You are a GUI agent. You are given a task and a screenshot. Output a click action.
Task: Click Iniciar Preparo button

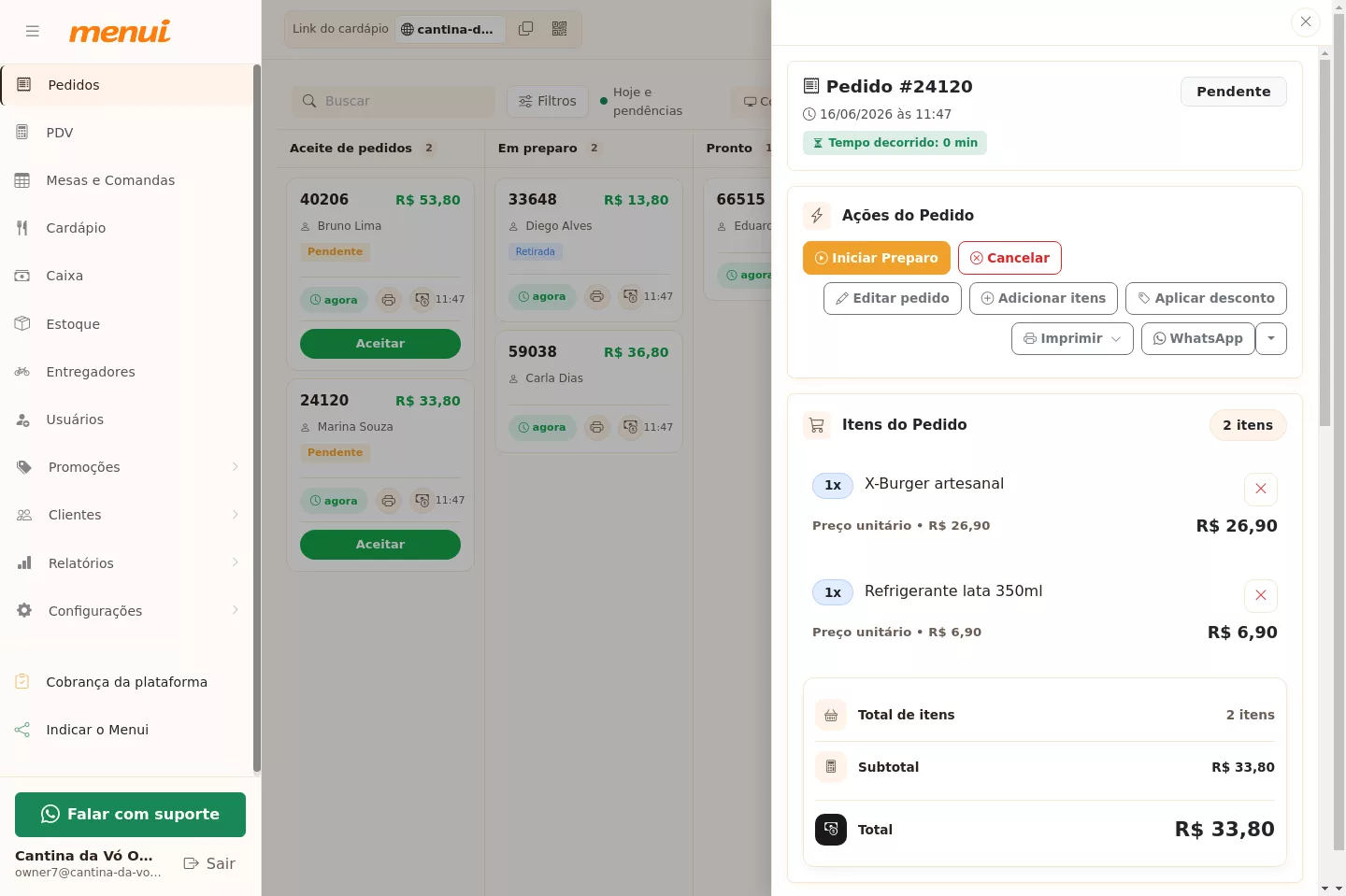[877, 258]
